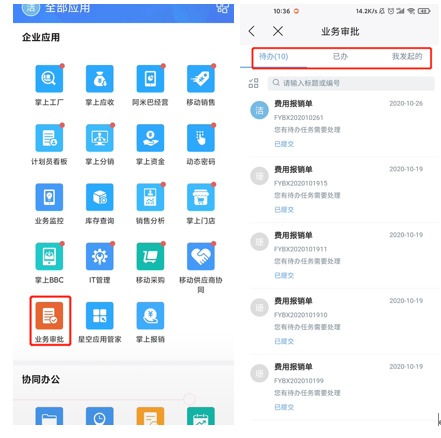Open the 阿米巴经营 app icon
This screenshot has height=438, width=441.
point(150,78)
